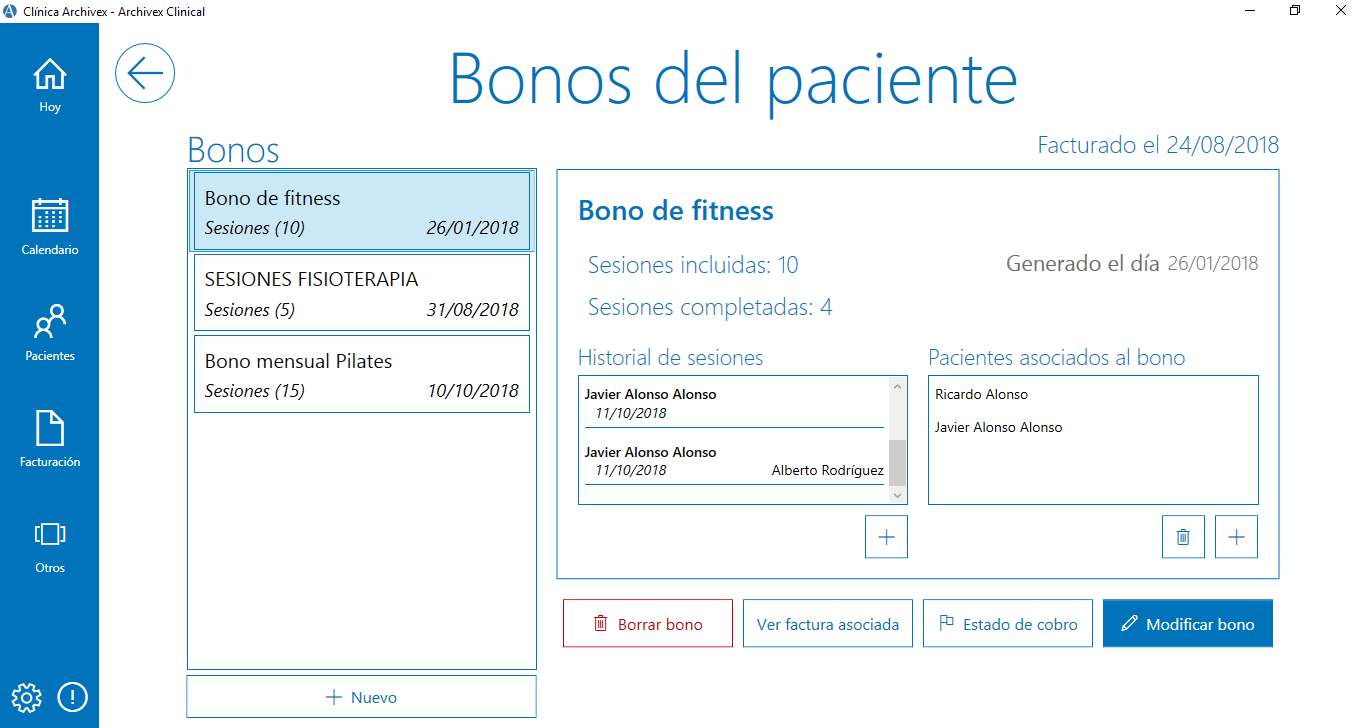Screen dimensions: 1366x728
Task: Open the Otros section
Action: 49,543
